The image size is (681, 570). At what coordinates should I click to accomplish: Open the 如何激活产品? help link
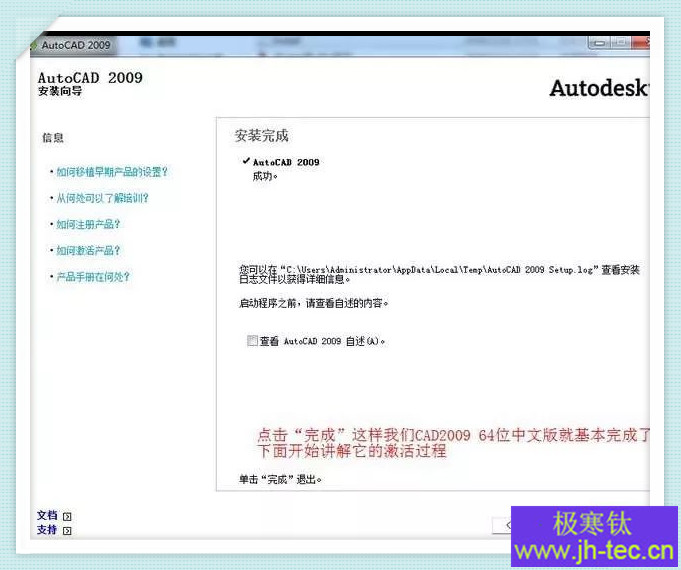tap(88, 251)
